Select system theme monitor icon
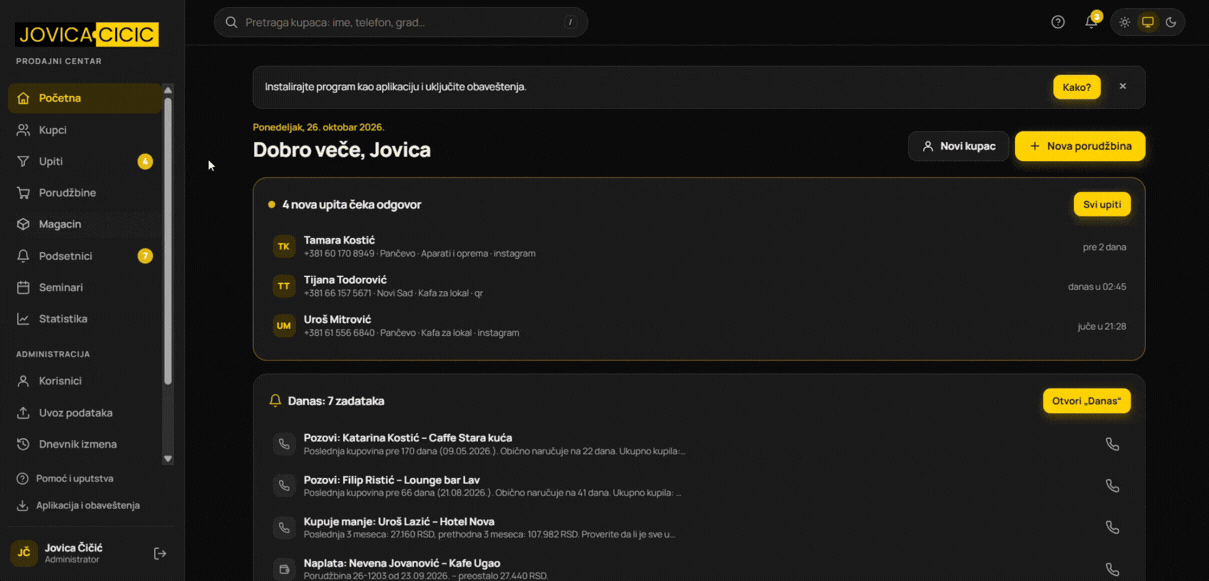This screenshot has width=1209, height=581. (x=1147, y=22)
